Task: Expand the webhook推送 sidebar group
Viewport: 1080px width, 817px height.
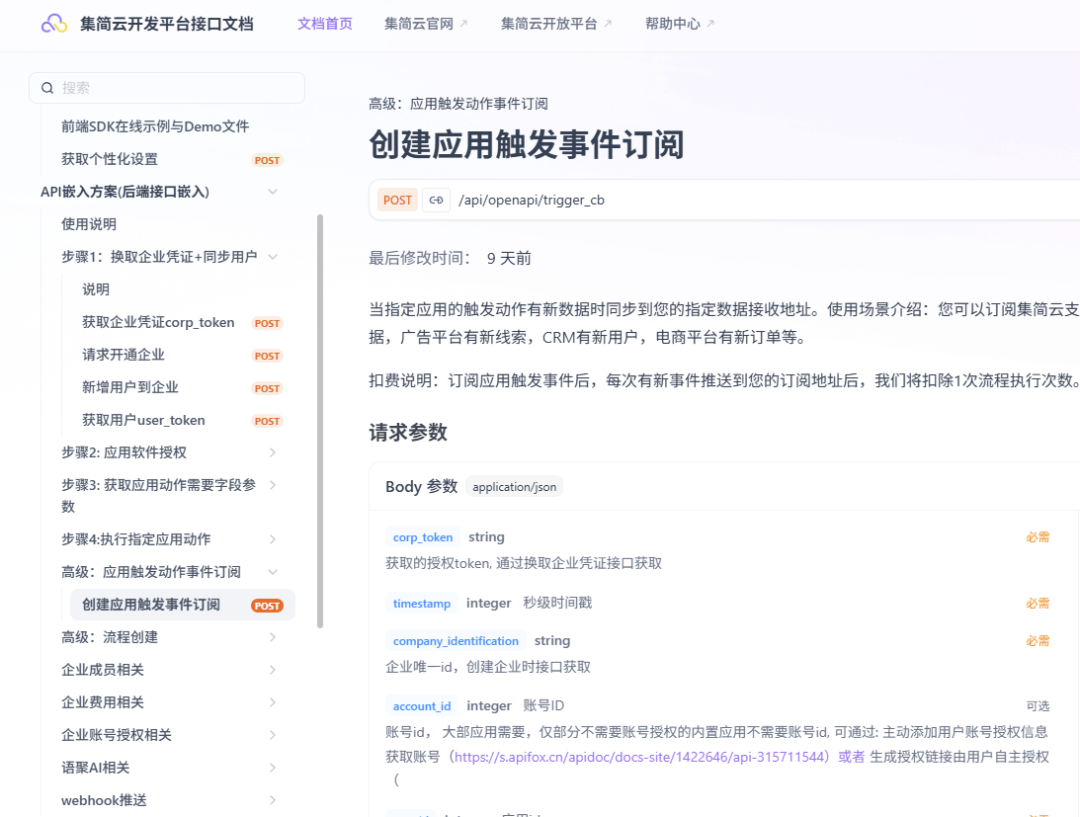Action: 272,801
